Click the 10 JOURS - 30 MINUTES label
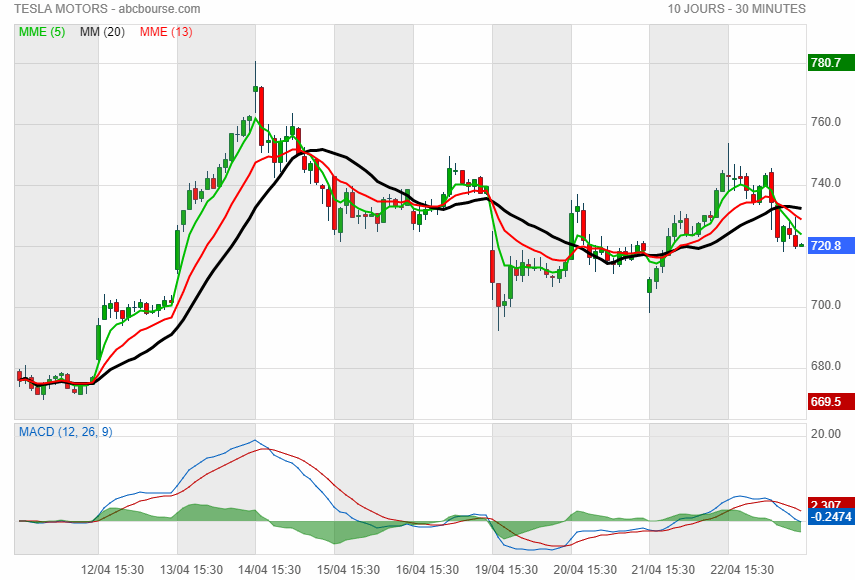The image size is (855, 580). click(736, 9)
